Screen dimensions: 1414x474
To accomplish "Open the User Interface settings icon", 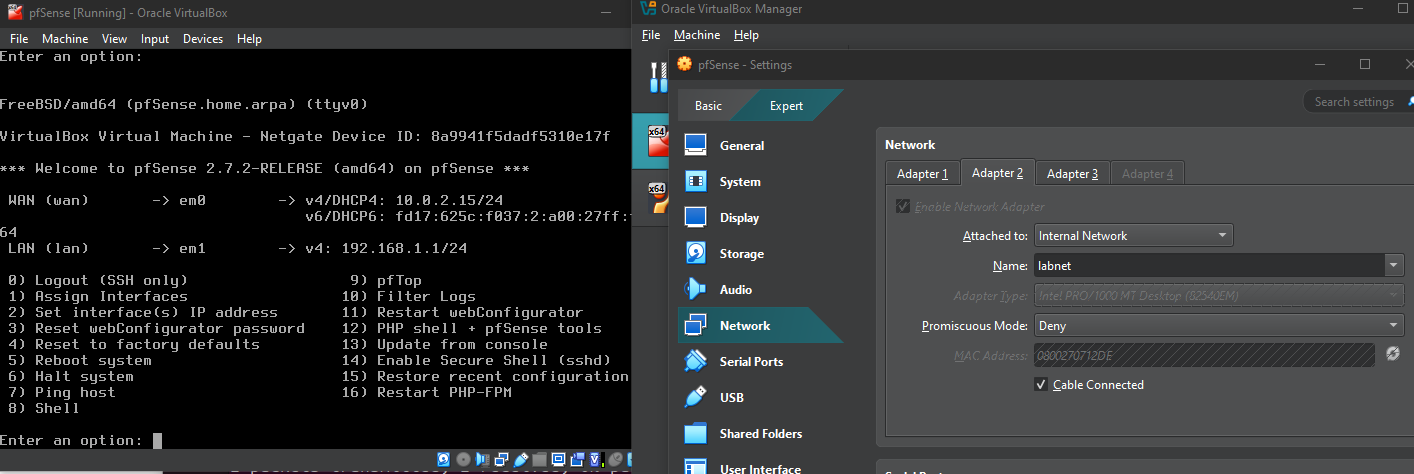I will click(x=696, y=466).
